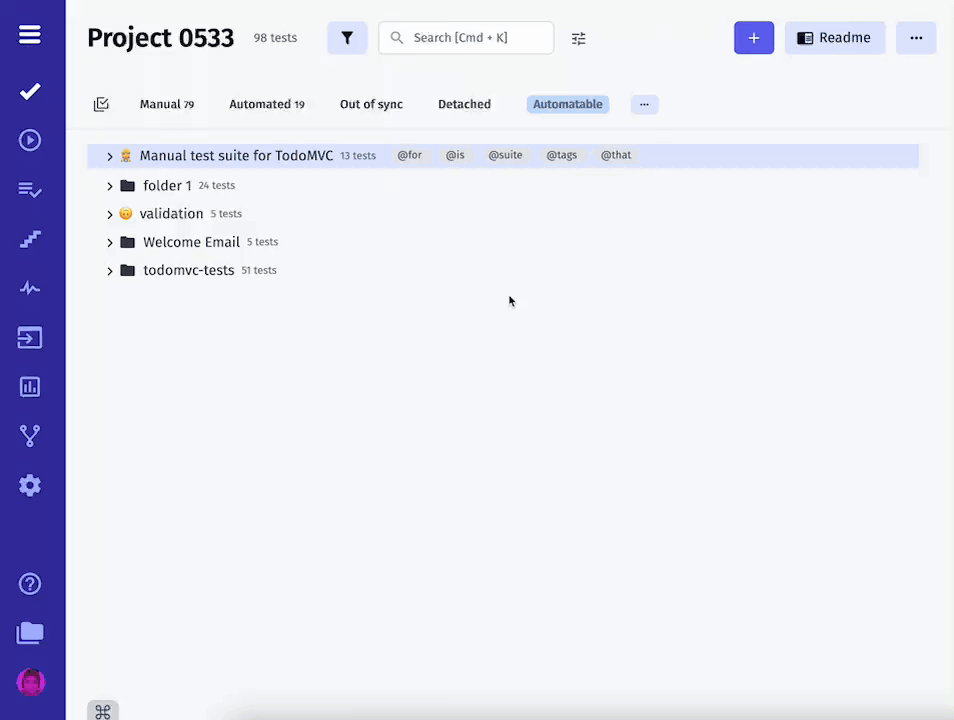This screenshot has width=954, height=720.
Task: Click the @for tag
Action: click(x=409, y=155)
